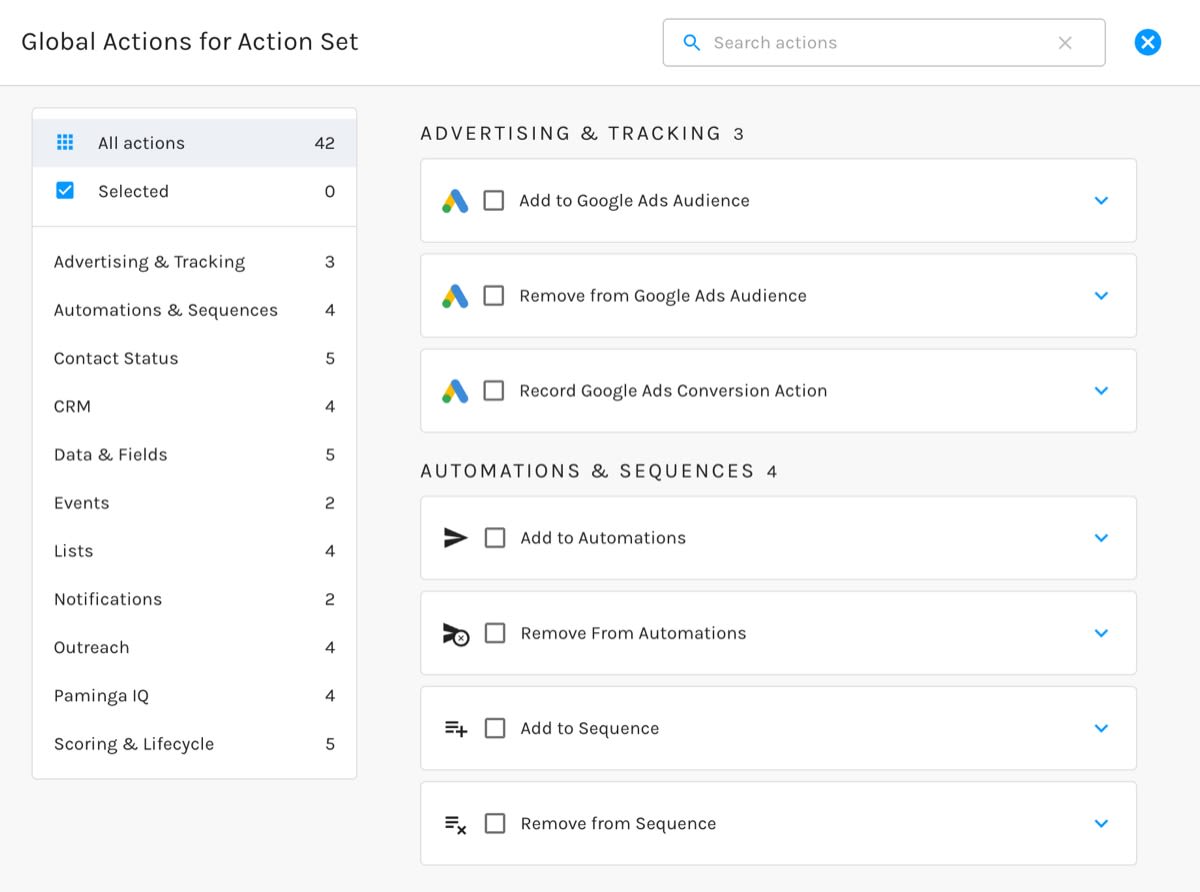Image resolution: width=1200 pixels, height=892 pixels.
Task: Expand the Add to Google Ads Audience row
Action: tap(1102, 201)
